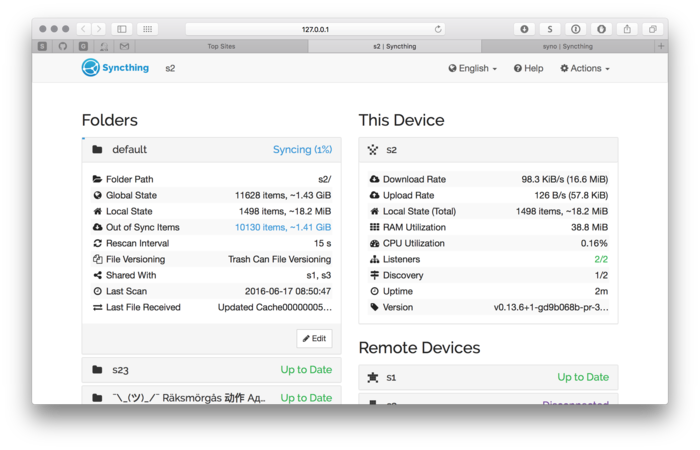Click the Shared With share icon
The height and width of the screenshot is (450, 700).
[97, 275]
